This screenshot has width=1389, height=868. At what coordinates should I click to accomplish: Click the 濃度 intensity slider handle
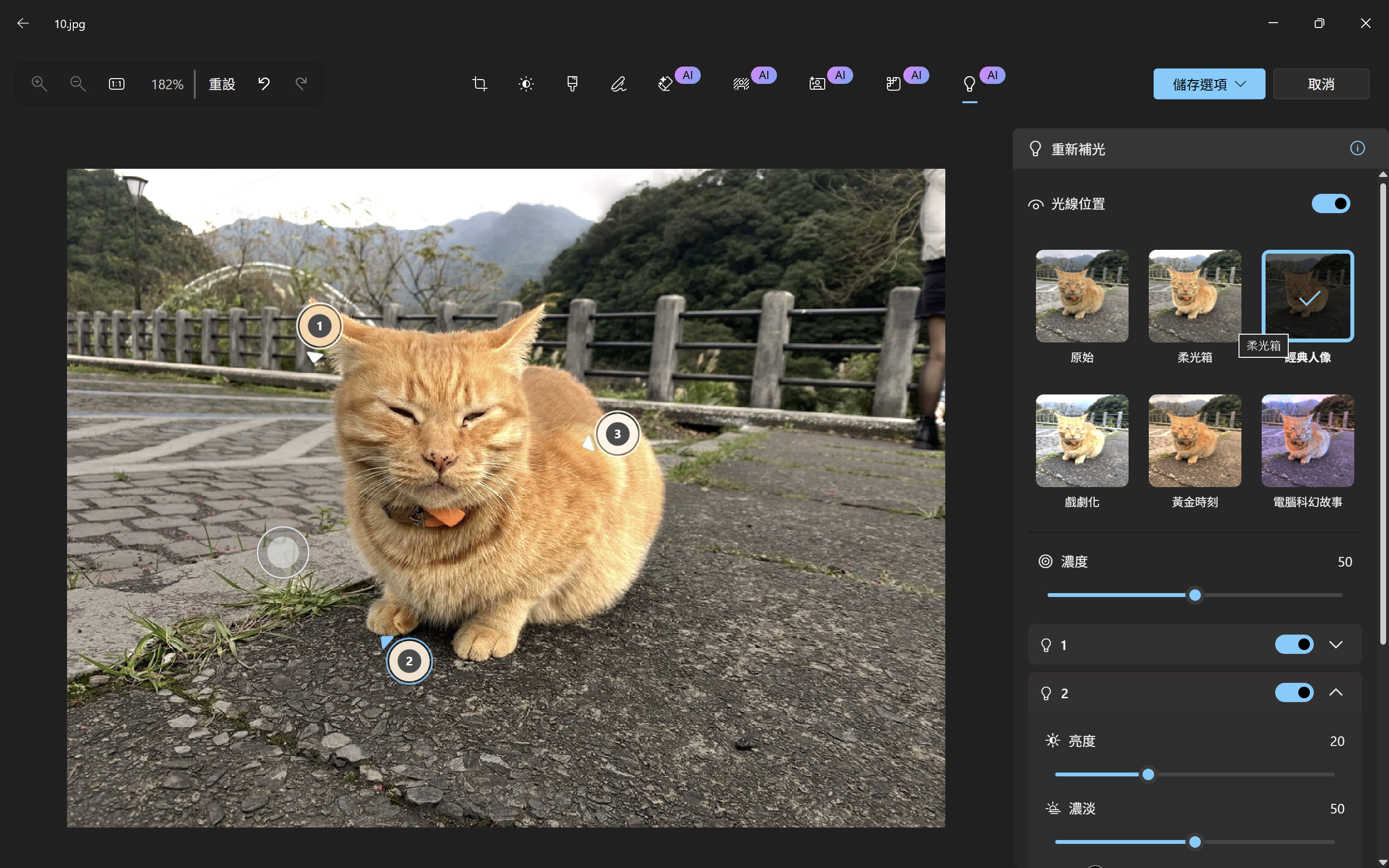click(1195, 596)
